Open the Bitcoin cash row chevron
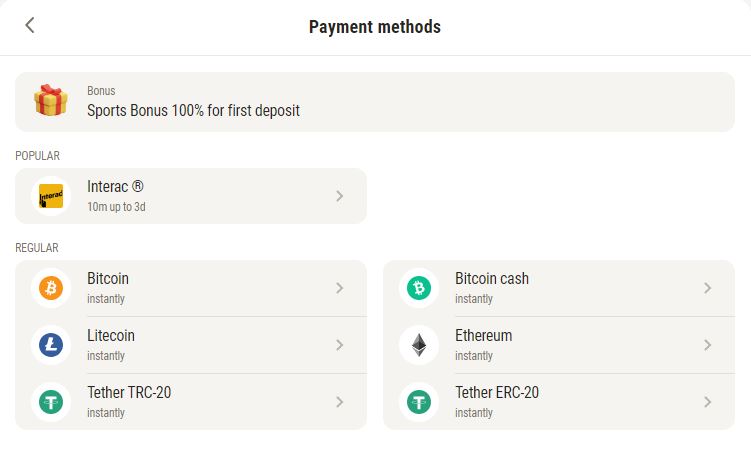Image resolution: width=751 pixels, height=471 pixels. (708, 288)
